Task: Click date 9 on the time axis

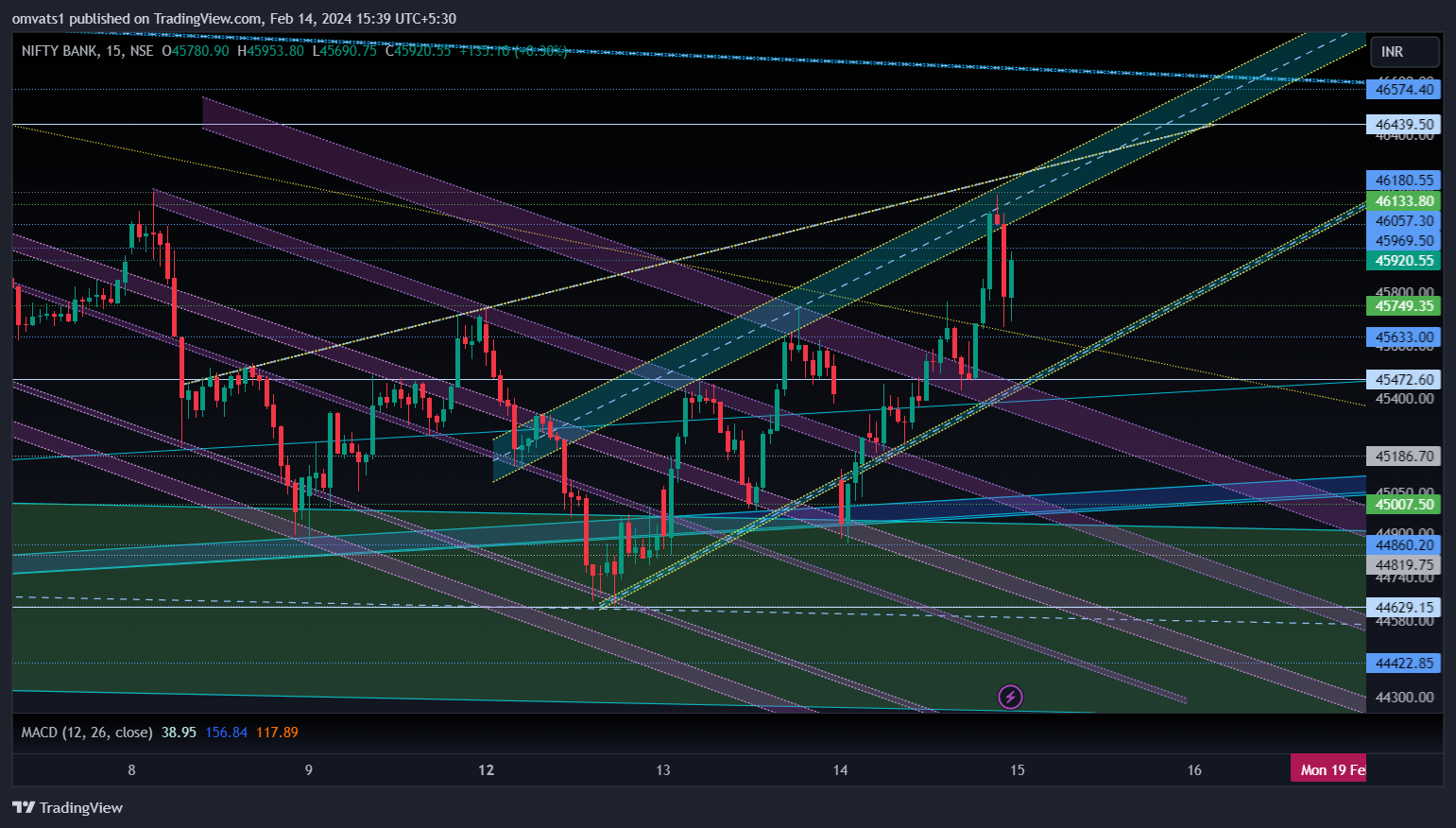Action: [x=309, y=770]
